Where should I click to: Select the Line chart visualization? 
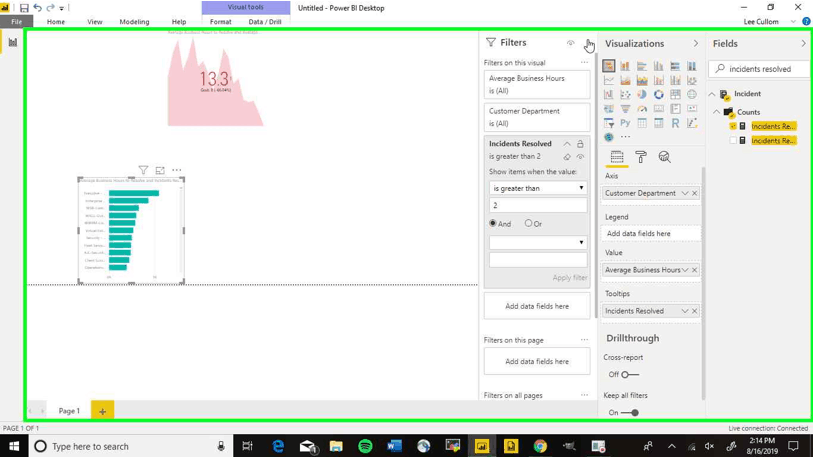click(x=609, y=81)
